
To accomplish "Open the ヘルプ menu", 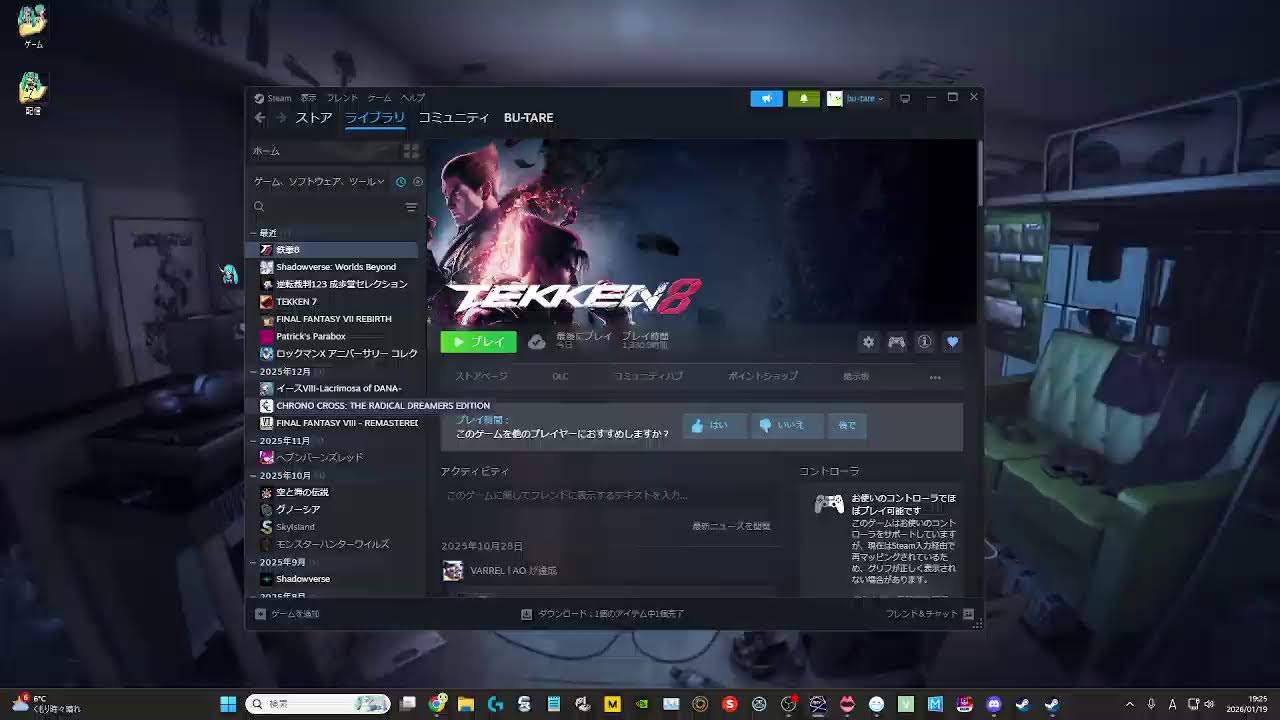I will pos(413,98).
